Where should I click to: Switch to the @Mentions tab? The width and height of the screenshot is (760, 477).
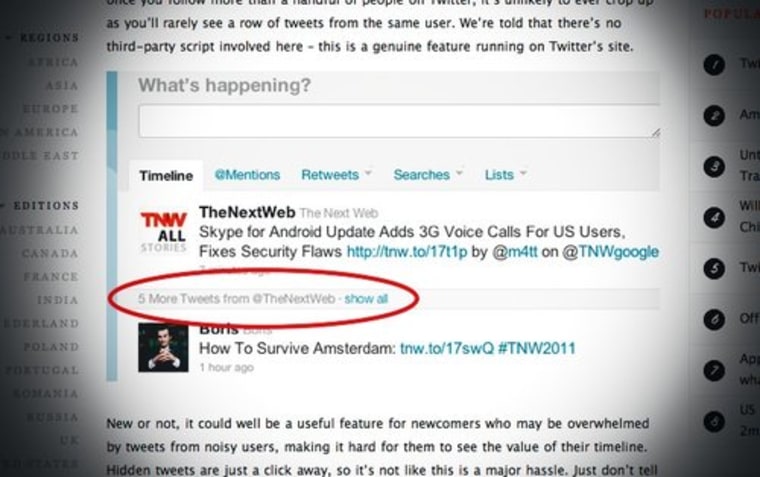pyautogui.click(x=247, y=175)
